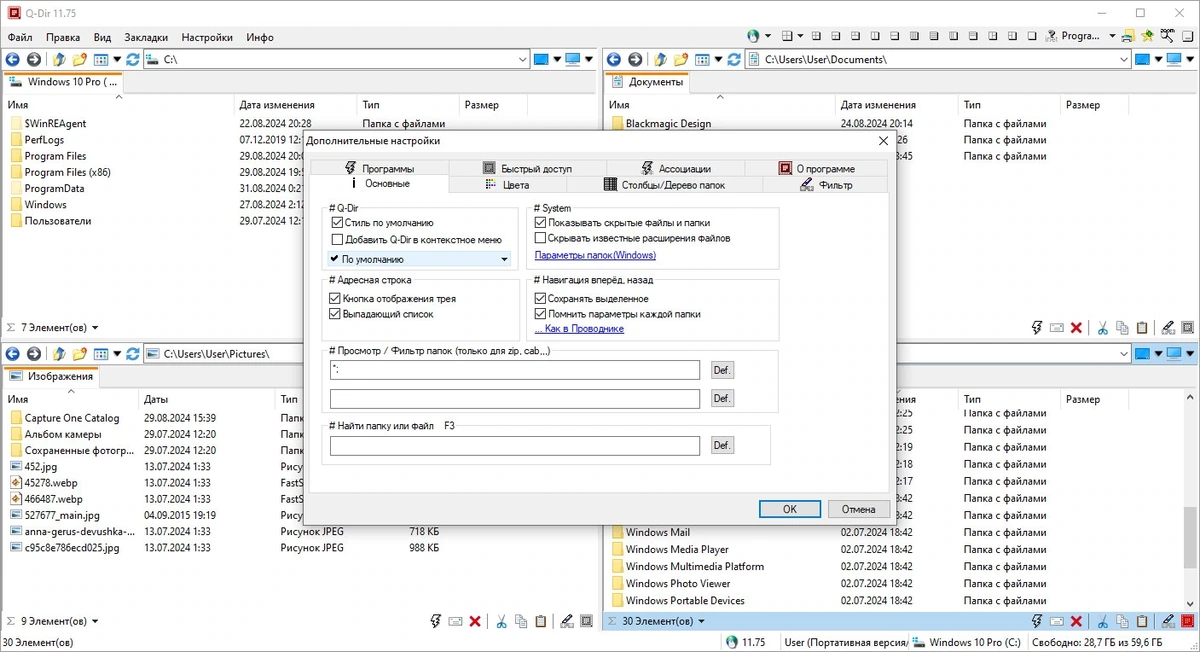Go back in the Documents pane

click(x=613, y=60)
